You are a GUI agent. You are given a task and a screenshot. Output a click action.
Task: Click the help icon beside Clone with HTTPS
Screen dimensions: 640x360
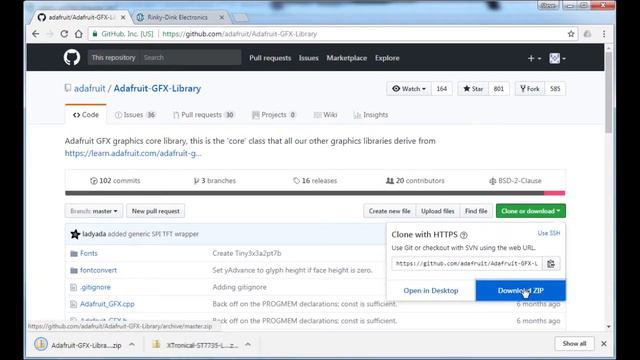coord(464,235)
